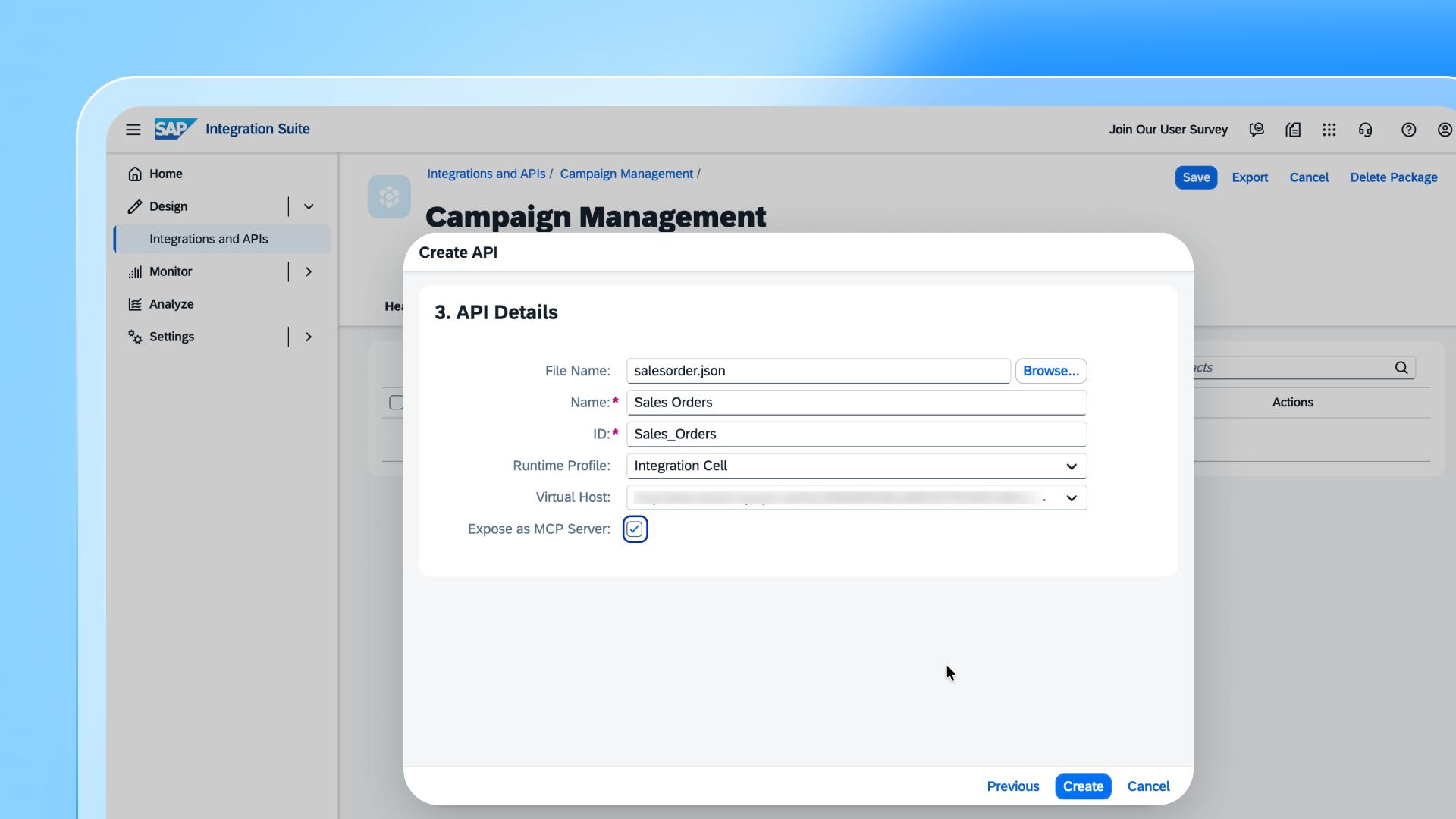The height and width of the screenshot is (819, 1456).
Task: Open Integrations and APIs sidebar item
Action: point(222,239)
